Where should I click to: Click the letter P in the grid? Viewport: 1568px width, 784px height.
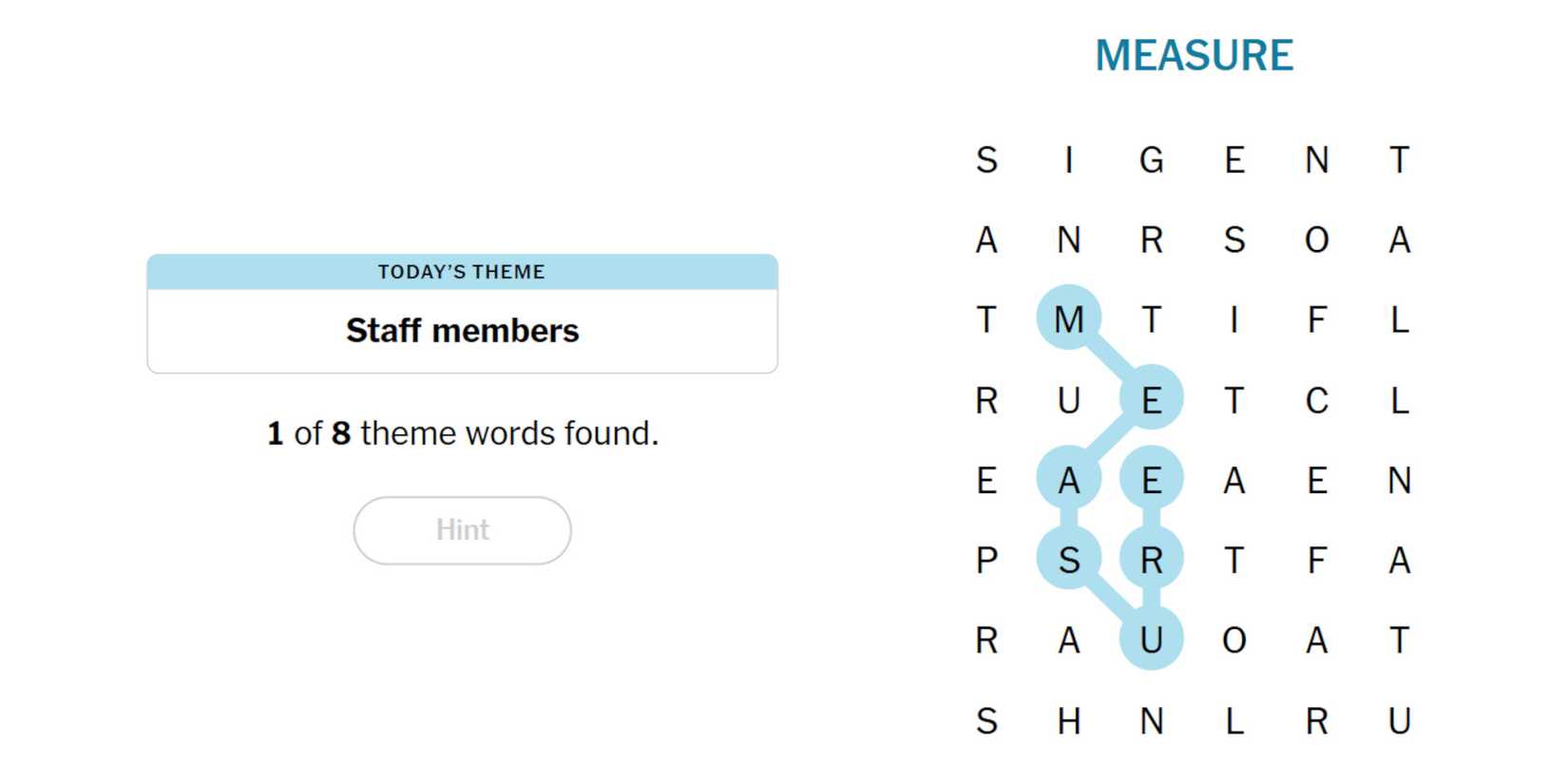click(986, 561)
